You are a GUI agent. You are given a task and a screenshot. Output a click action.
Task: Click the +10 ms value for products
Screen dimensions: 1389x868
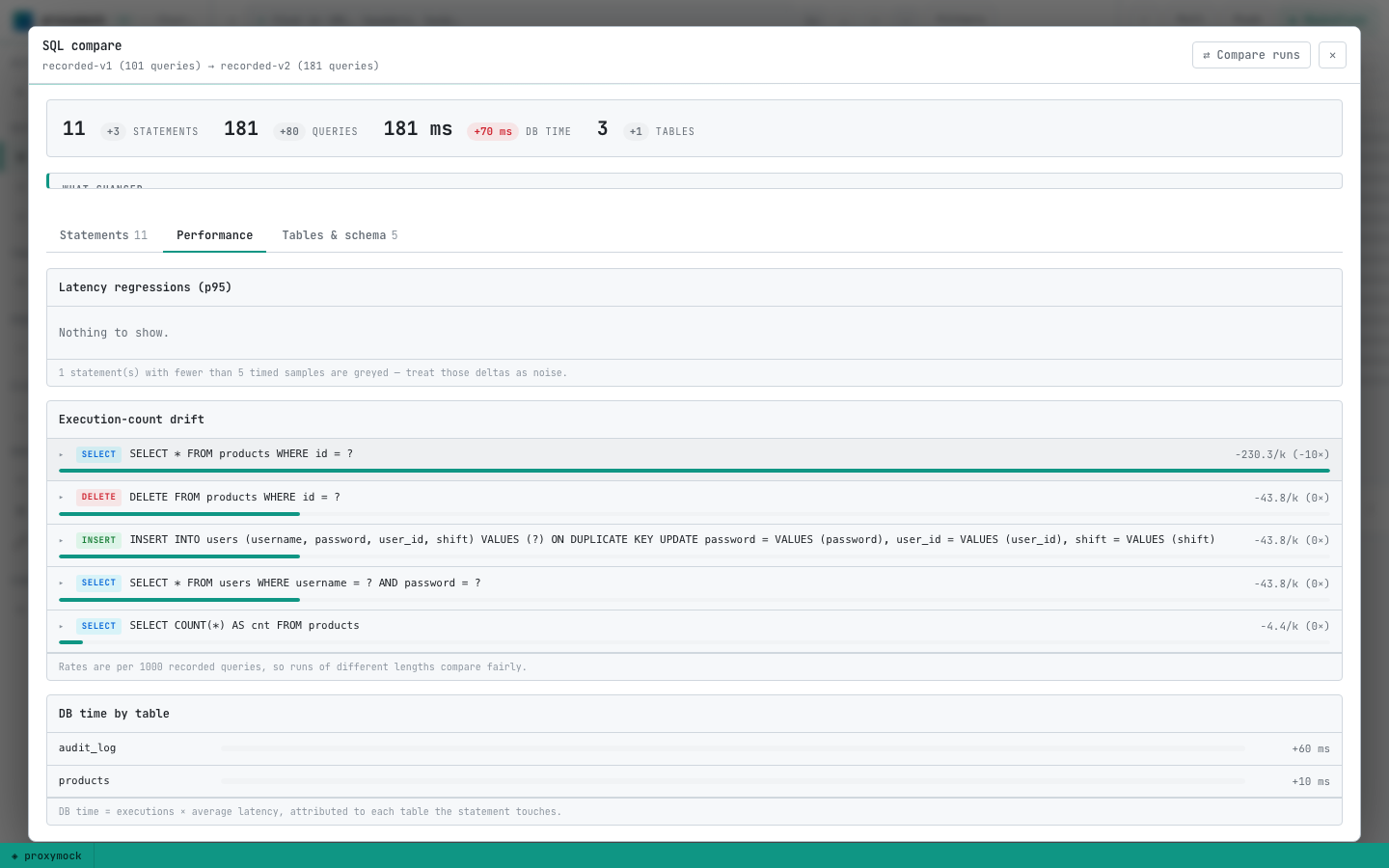coord(1311,781)
